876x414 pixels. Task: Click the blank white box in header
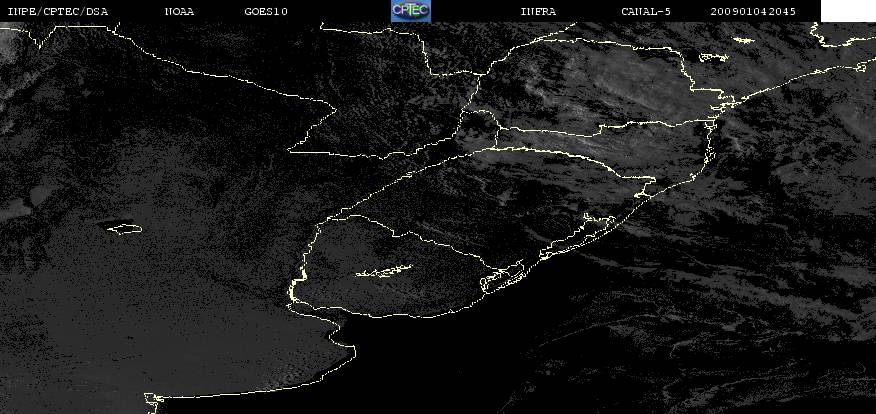click(x=848, y=11)
